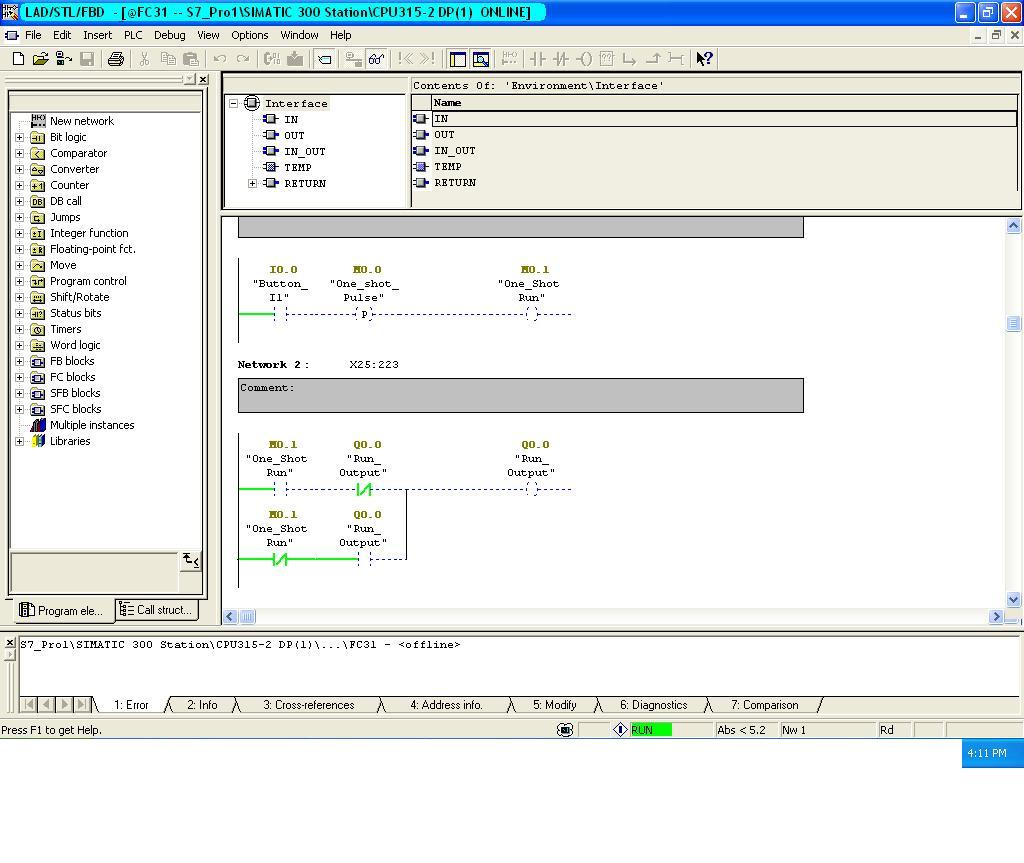Expand the Timers folder in the element catalog
Viewport: 1024px width, 863px height.
18,329
